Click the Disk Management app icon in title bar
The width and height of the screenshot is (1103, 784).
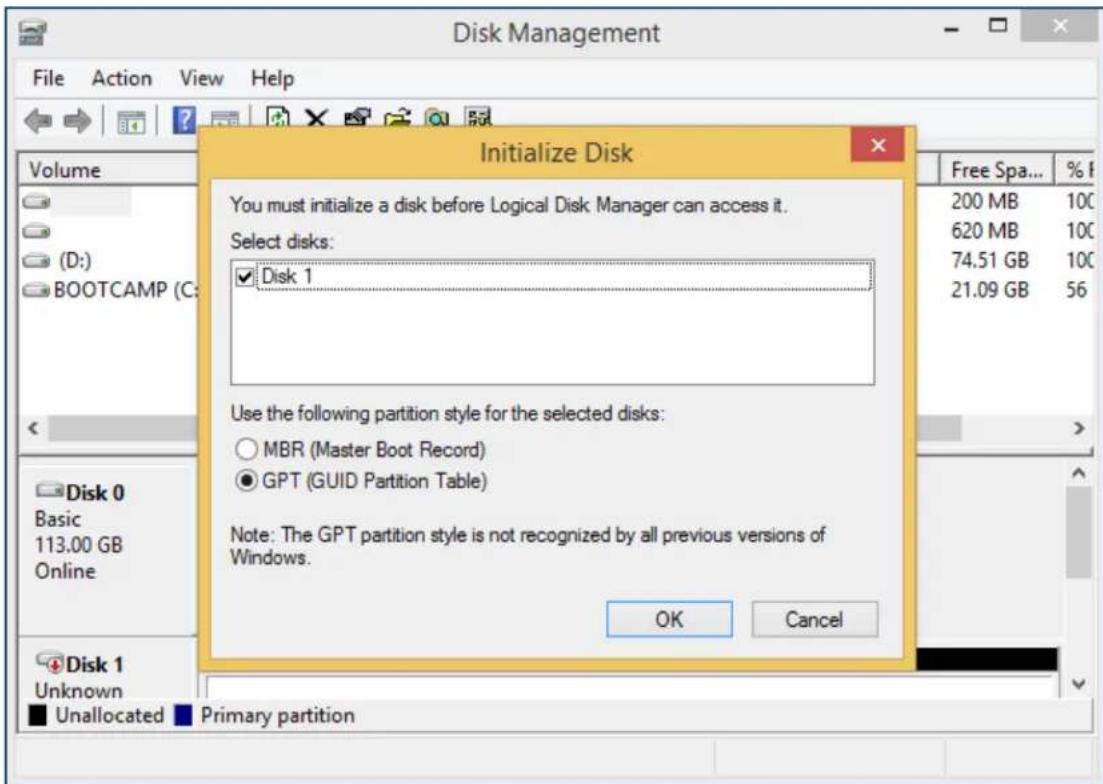tap(33, 32)
